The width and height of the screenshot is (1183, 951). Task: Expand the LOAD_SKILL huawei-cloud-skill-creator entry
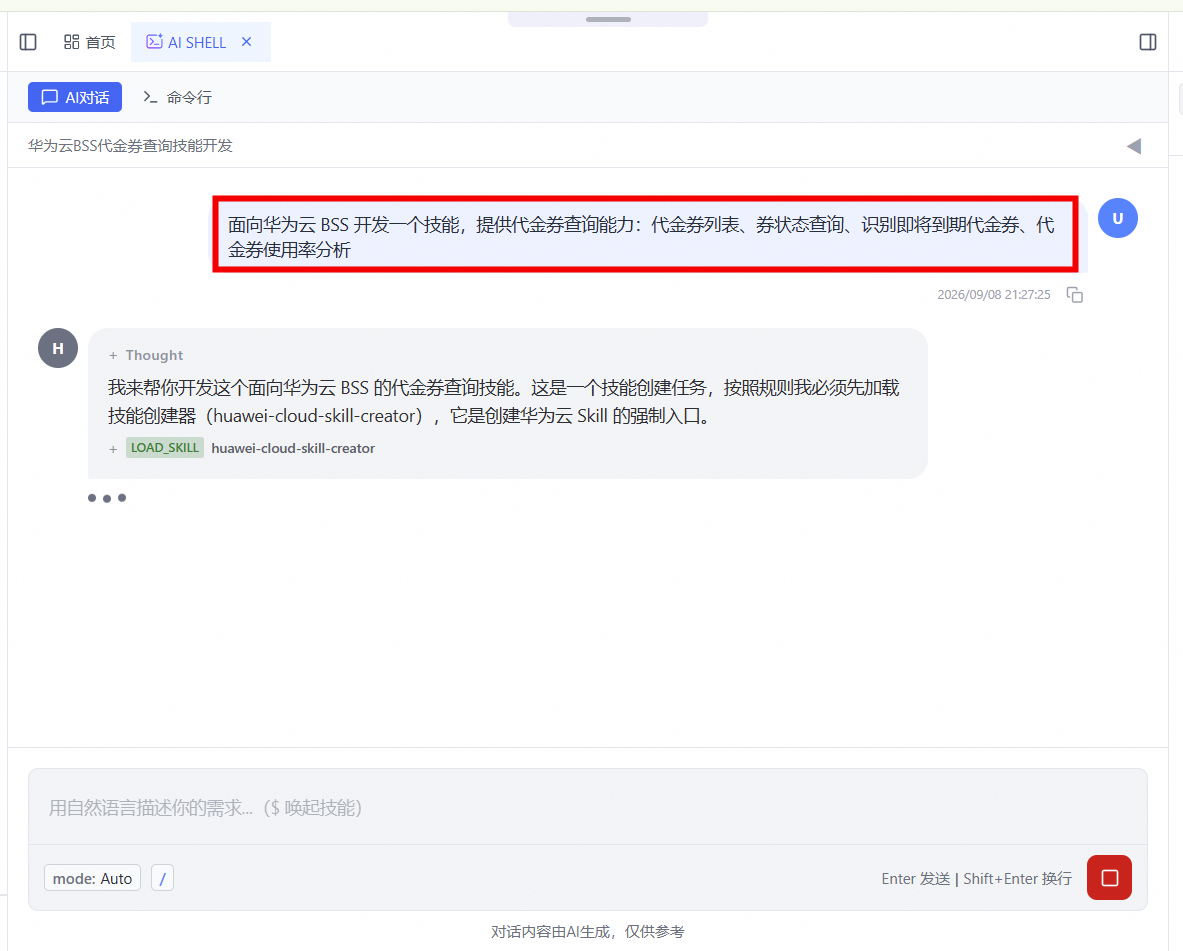[x=112, y=449]
